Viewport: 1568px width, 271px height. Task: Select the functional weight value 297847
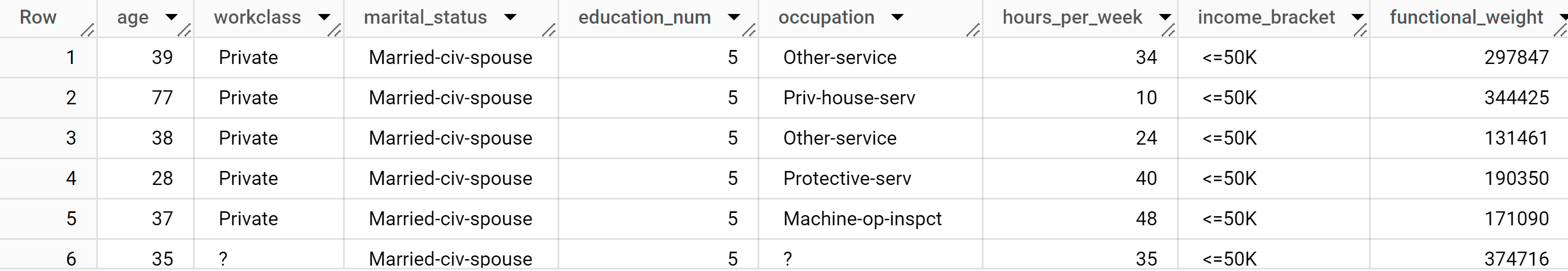click(1516, 57)
